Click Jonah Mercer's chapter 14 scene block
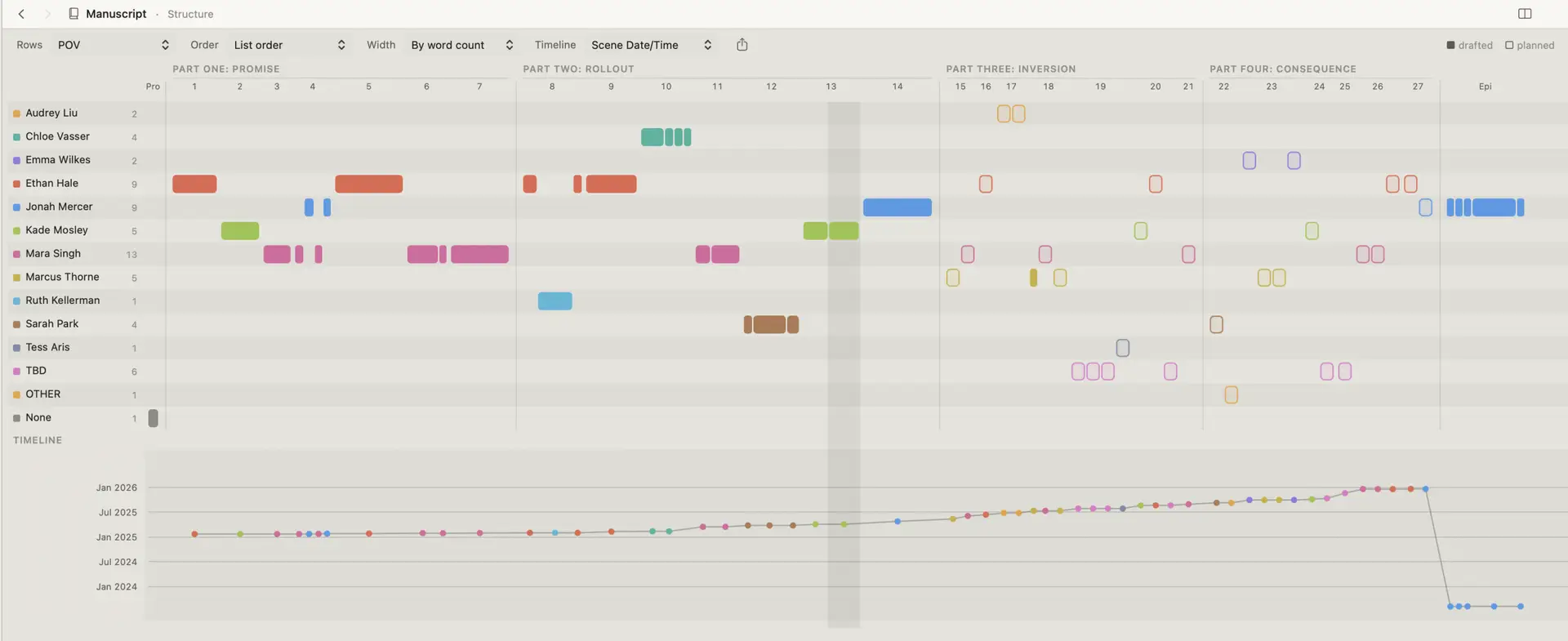The width and height of the screenshot is (1568, 641). point(898,207)
